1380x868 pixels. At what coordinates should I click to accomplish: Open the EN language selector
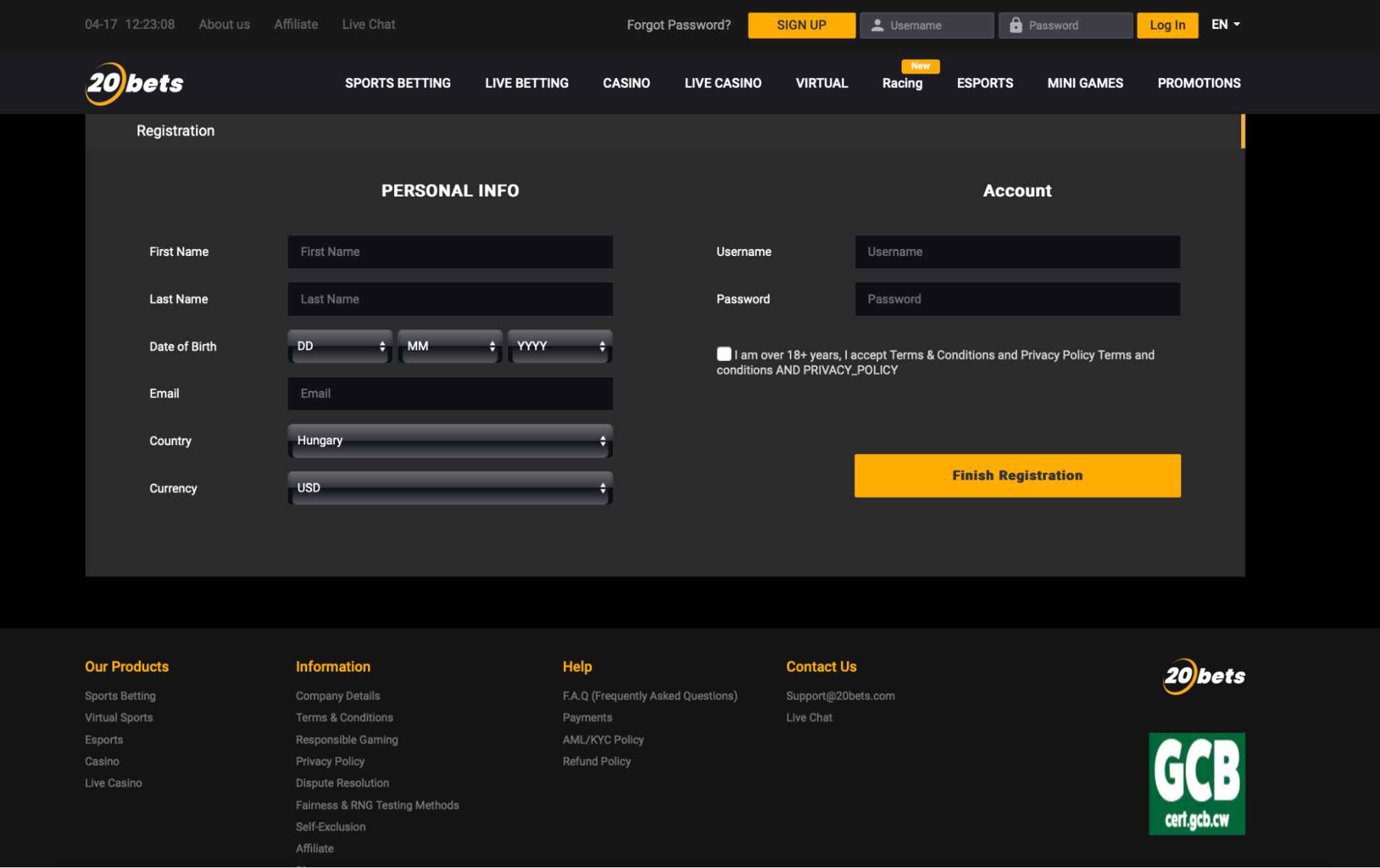(1226, 25)
